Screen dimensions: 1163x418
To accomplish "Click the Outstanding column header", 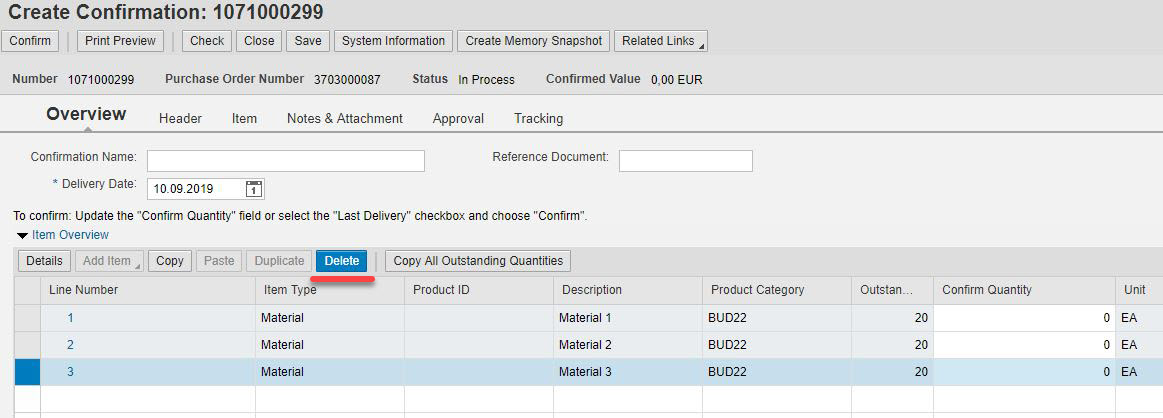I will point(892,290).
